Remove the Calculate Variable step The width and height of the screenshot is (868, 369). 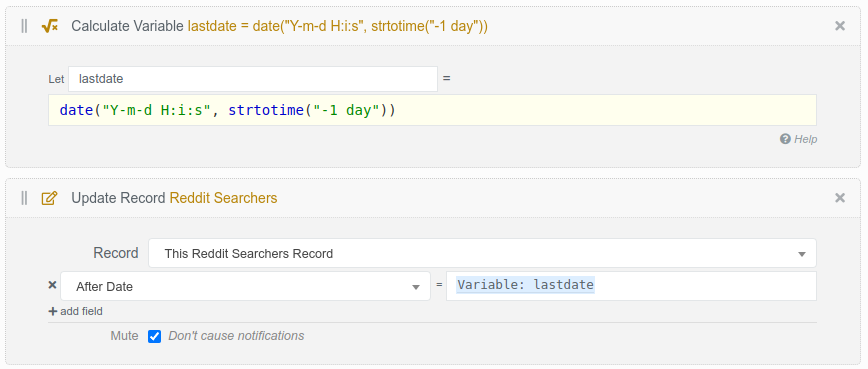click(x=840, y=25)
